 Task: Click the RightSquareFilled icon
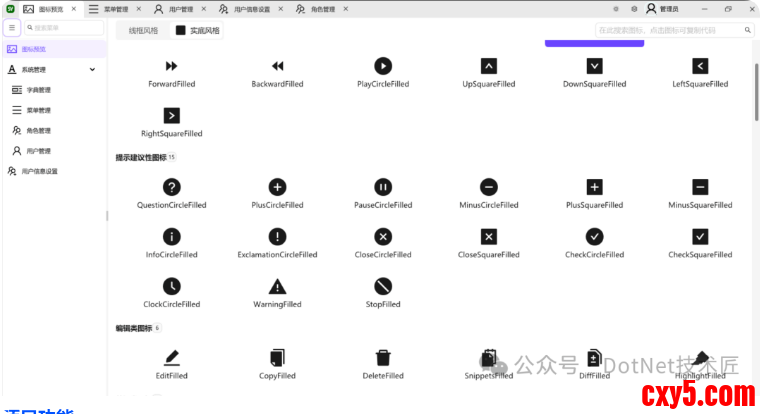pyautogui.click(x=172, y=116)
